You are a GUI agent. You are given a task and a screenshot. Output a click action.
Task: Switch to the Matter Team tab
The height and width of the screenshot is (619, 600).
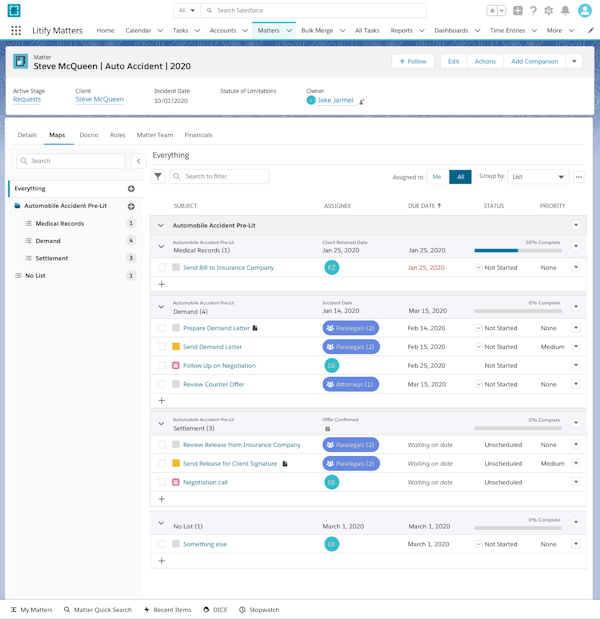[155, 135]
